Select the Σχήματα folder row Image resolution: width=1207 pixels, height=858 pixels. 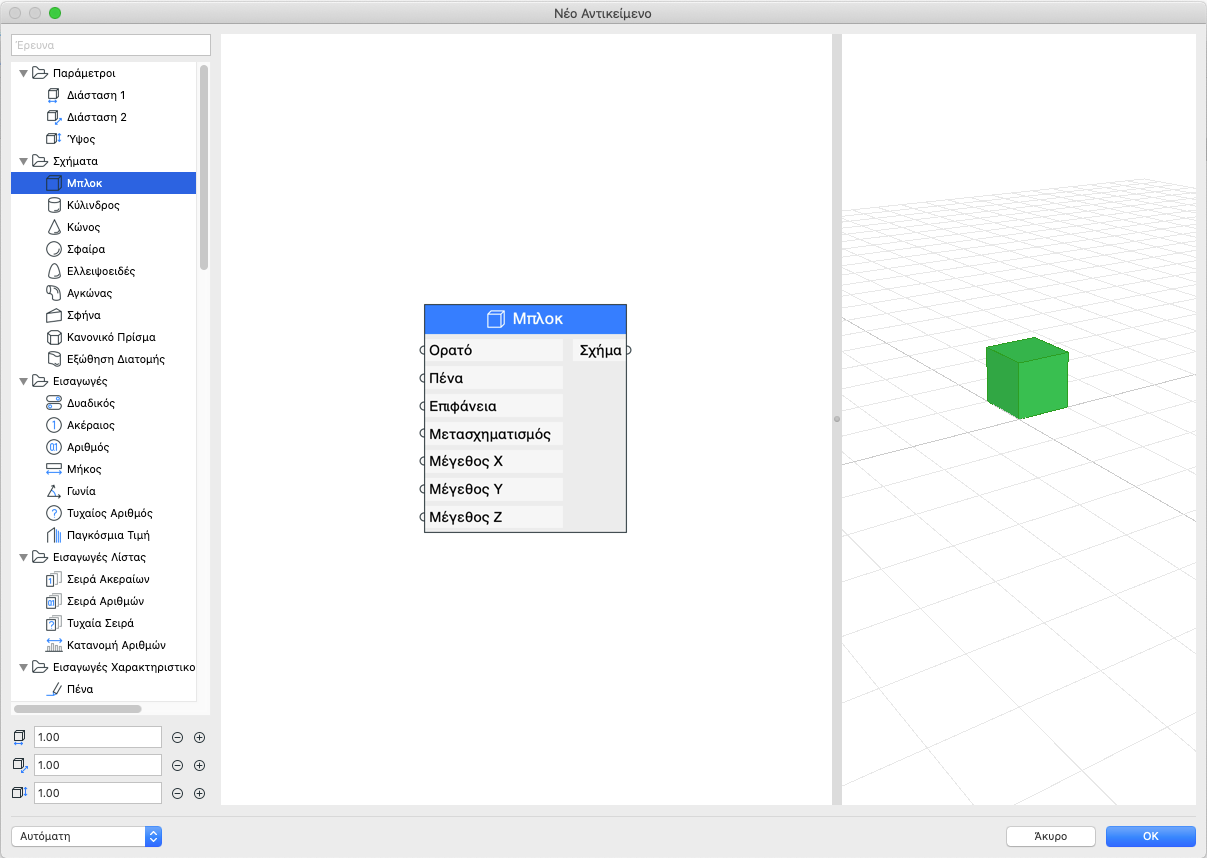[x=104, y=161]
